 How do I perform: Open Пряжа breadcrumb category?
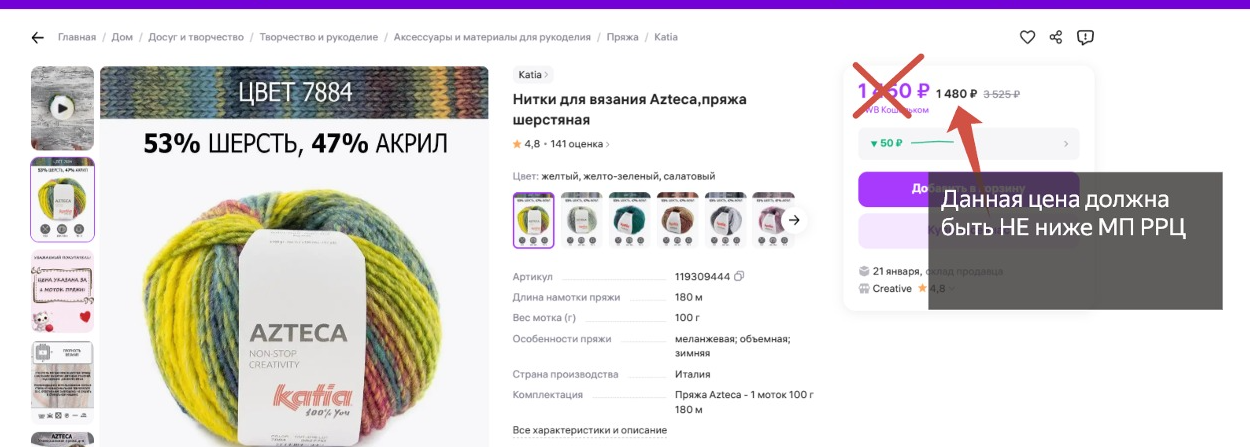click(x=622, y=37)
